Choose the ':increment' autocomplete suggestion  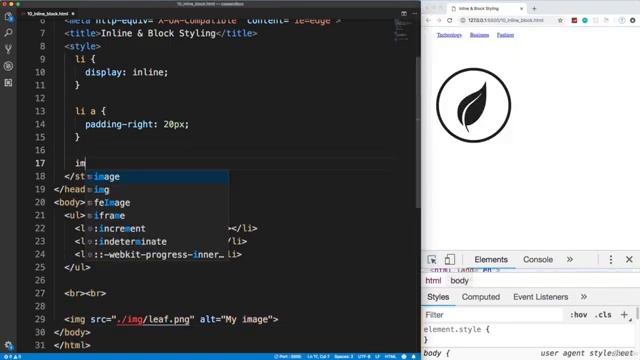pos(157,229)
